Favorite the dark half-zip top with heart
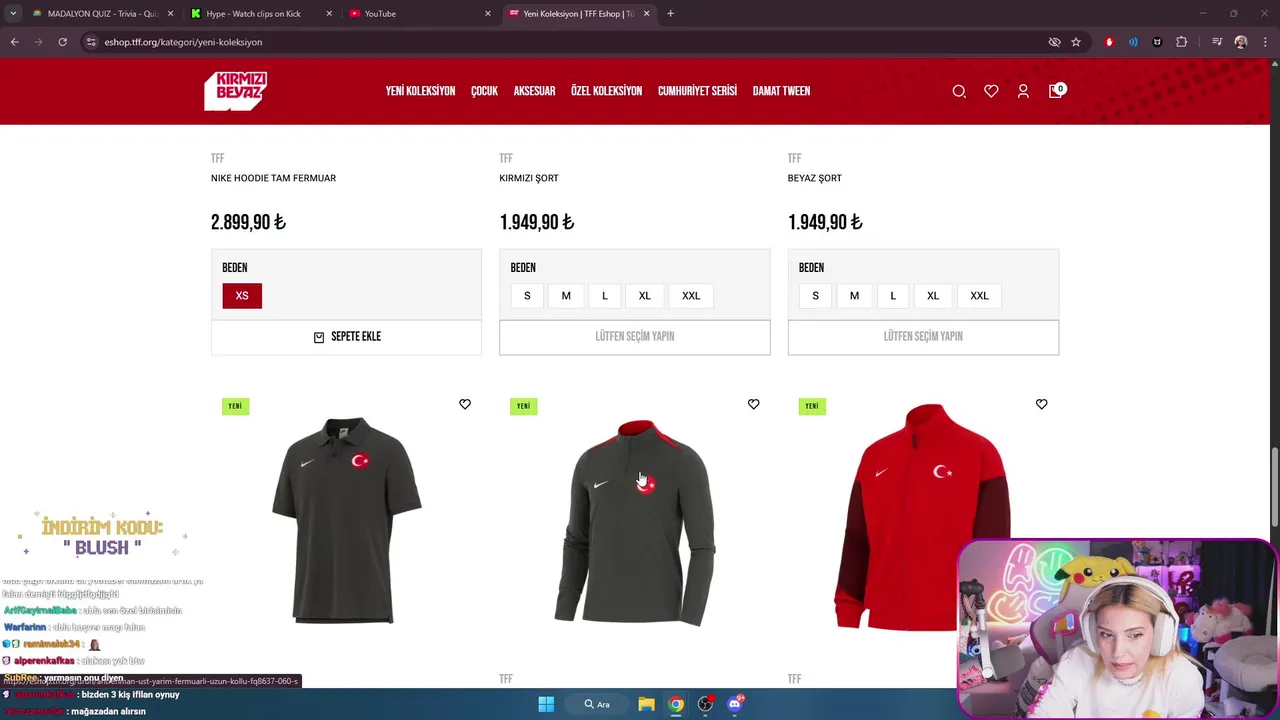1280x720 pixels. 753,404
